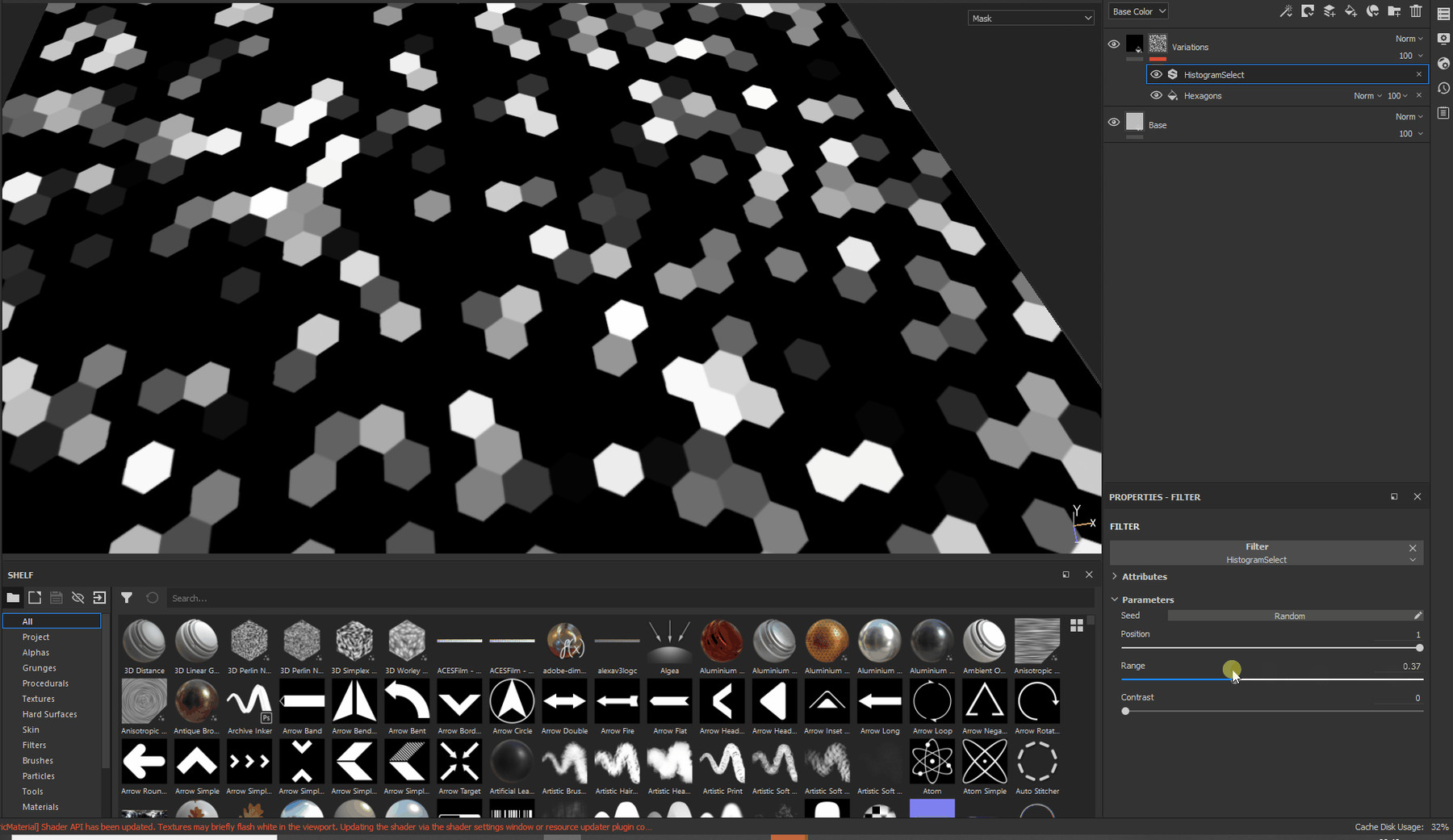Open the Mask viewport mode dropdown
This screenshot has width=1453, height=840.
tap(1031, 18)
